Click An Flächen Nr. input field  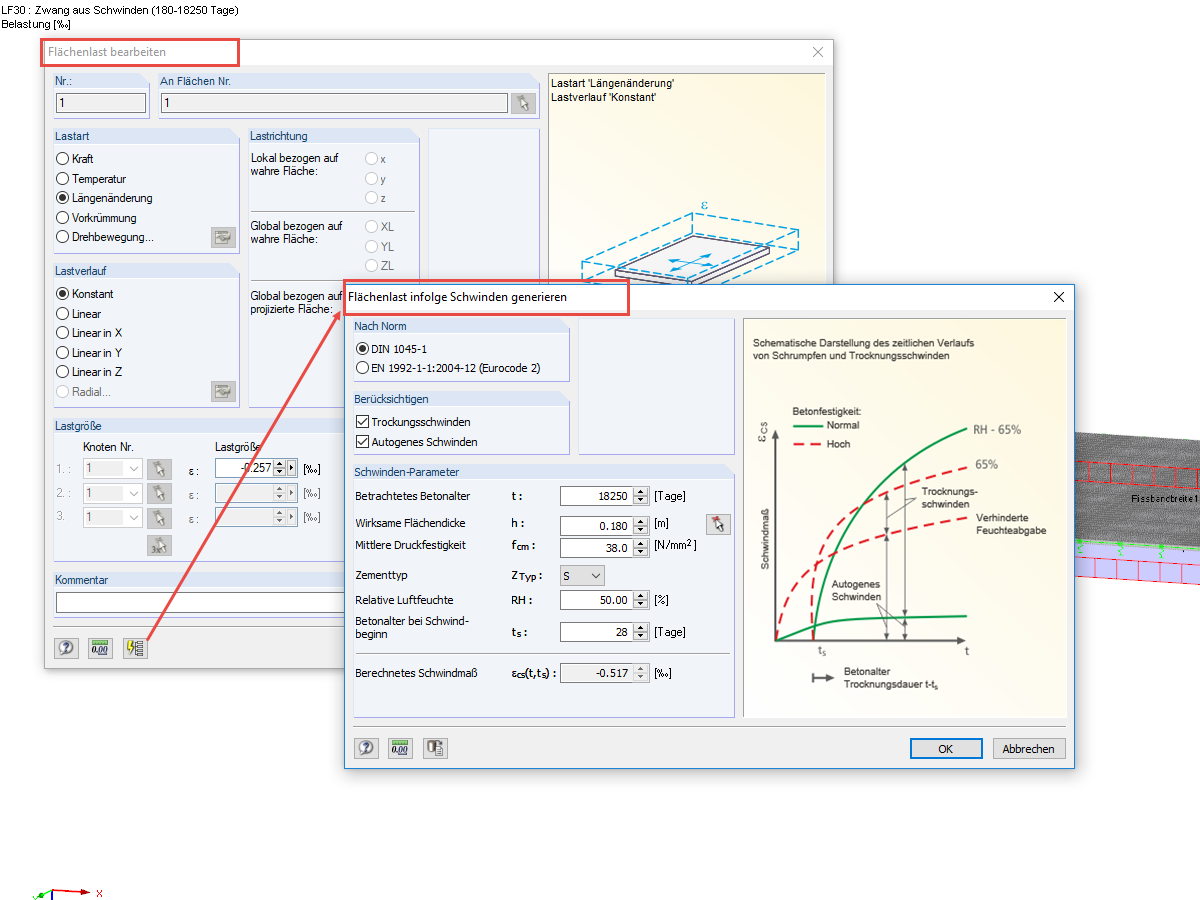[x=334, y=103]
